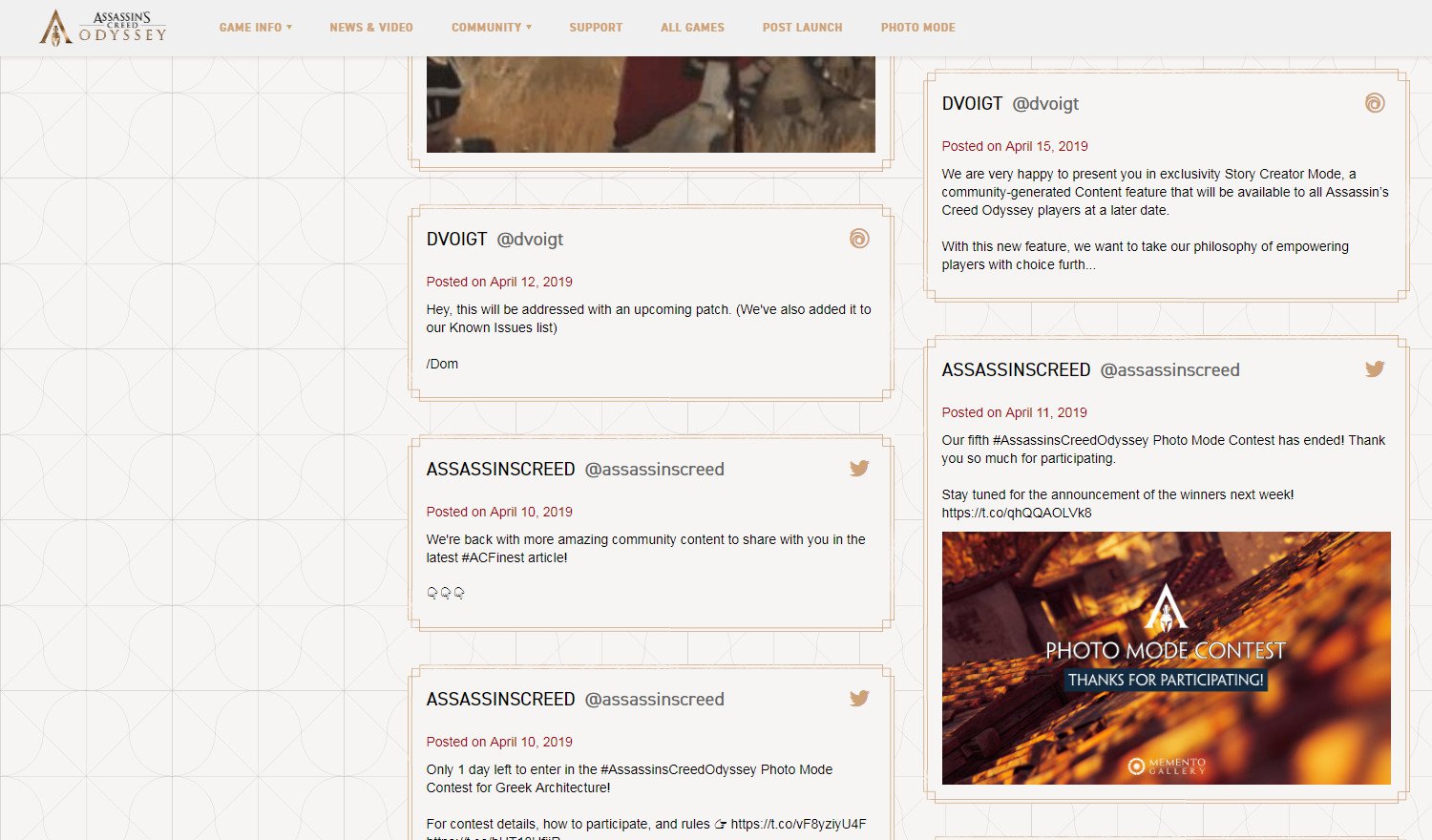The height and width of the screenshot is (840, 1432).
Task: Click ASSASSINSCREED name on fifth contest post
Action: click(1016, 370)
